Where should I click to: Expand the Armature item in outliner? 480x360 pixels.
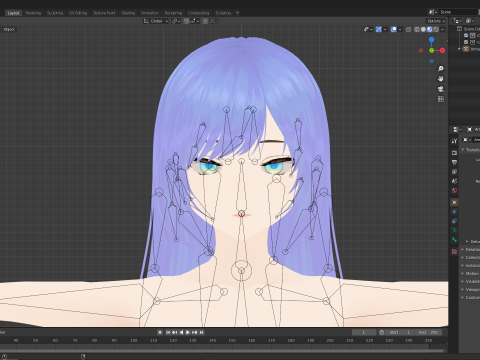[x=459, y=49]
